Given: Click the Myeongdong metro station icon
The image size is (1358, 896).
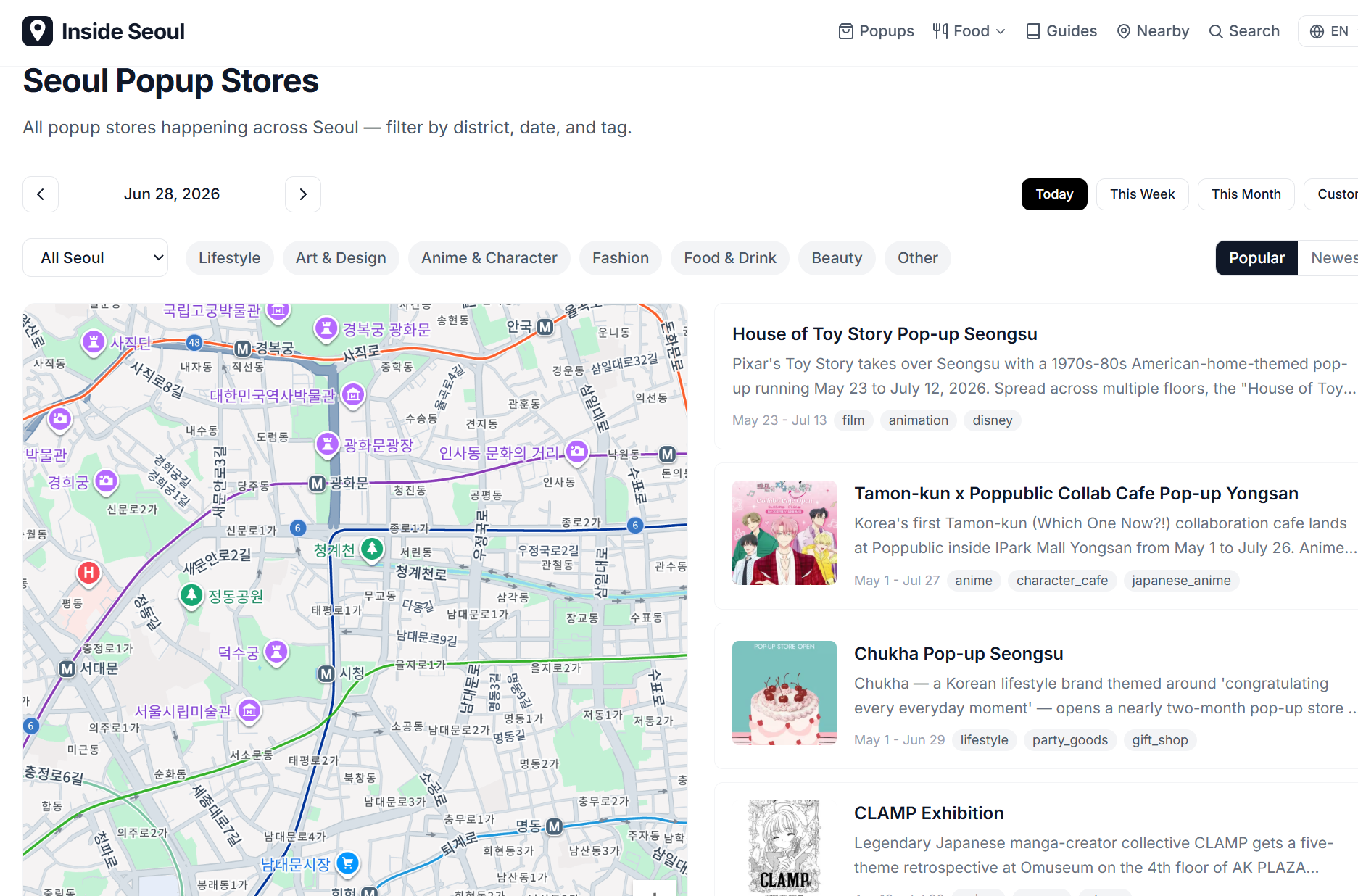Looking at the screenshot, I should (555, 826).
